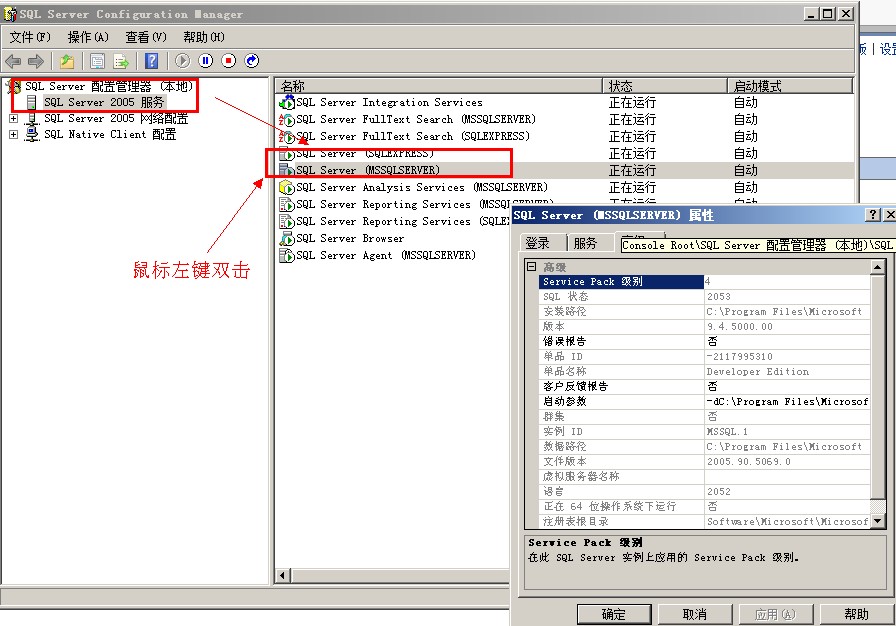Click the 单品名称 value Developer Edition
Image resolution: width=896 pixels, height=626 pixels.
[x=758, y=372]
